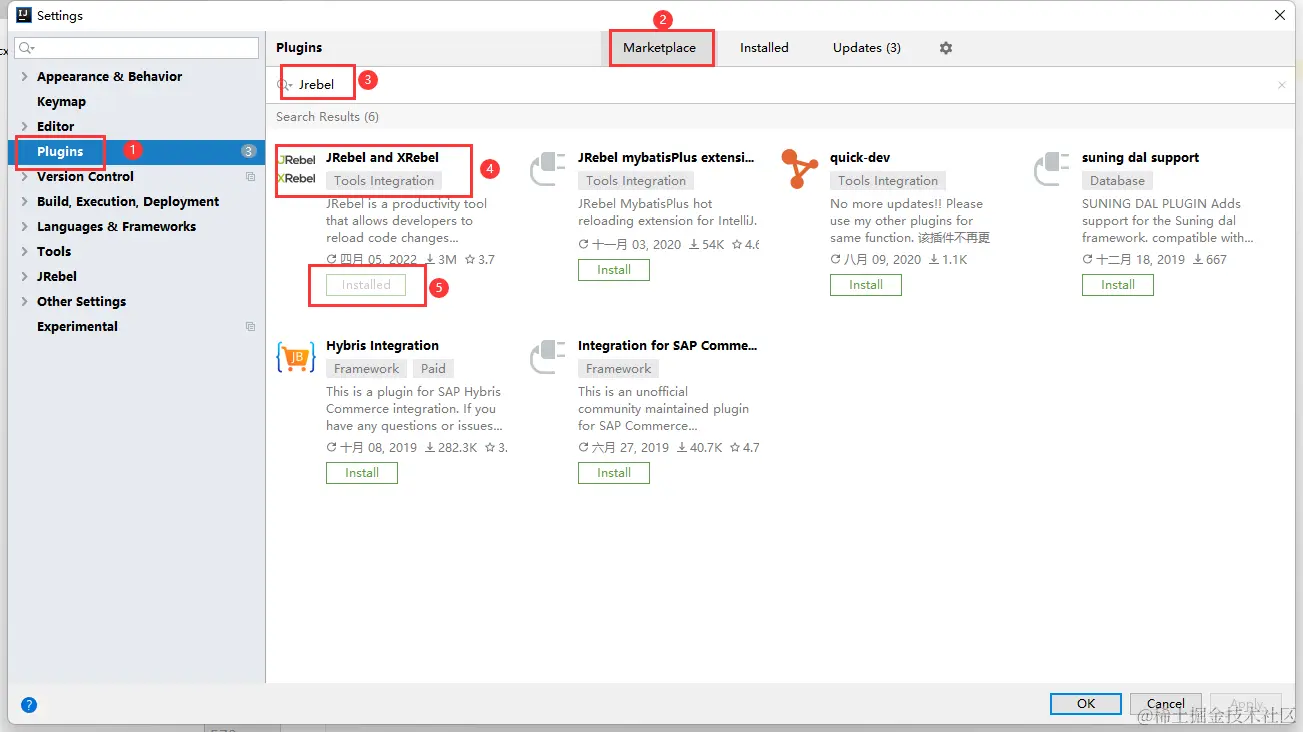The width and height of the screenshot is (1303, 732).
Task: Click the JRebel mybatisPlus plugin plug icon
Action: (x=548, y=169)
